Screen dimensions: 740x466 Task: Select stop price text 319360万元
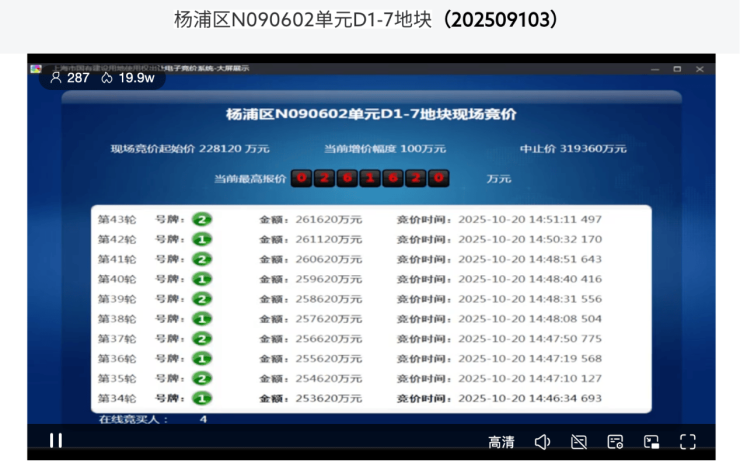pos(593,149)
